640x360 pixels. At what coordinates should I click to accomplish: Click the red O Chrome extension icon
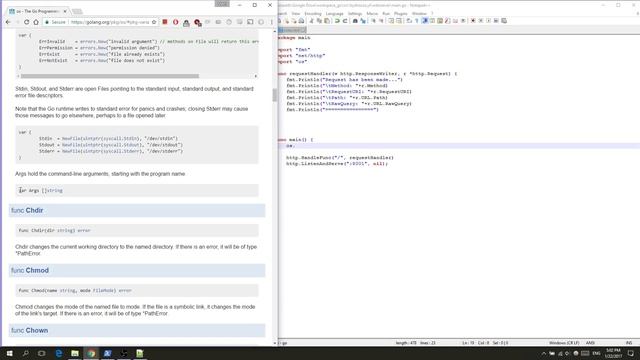(176, 22)
